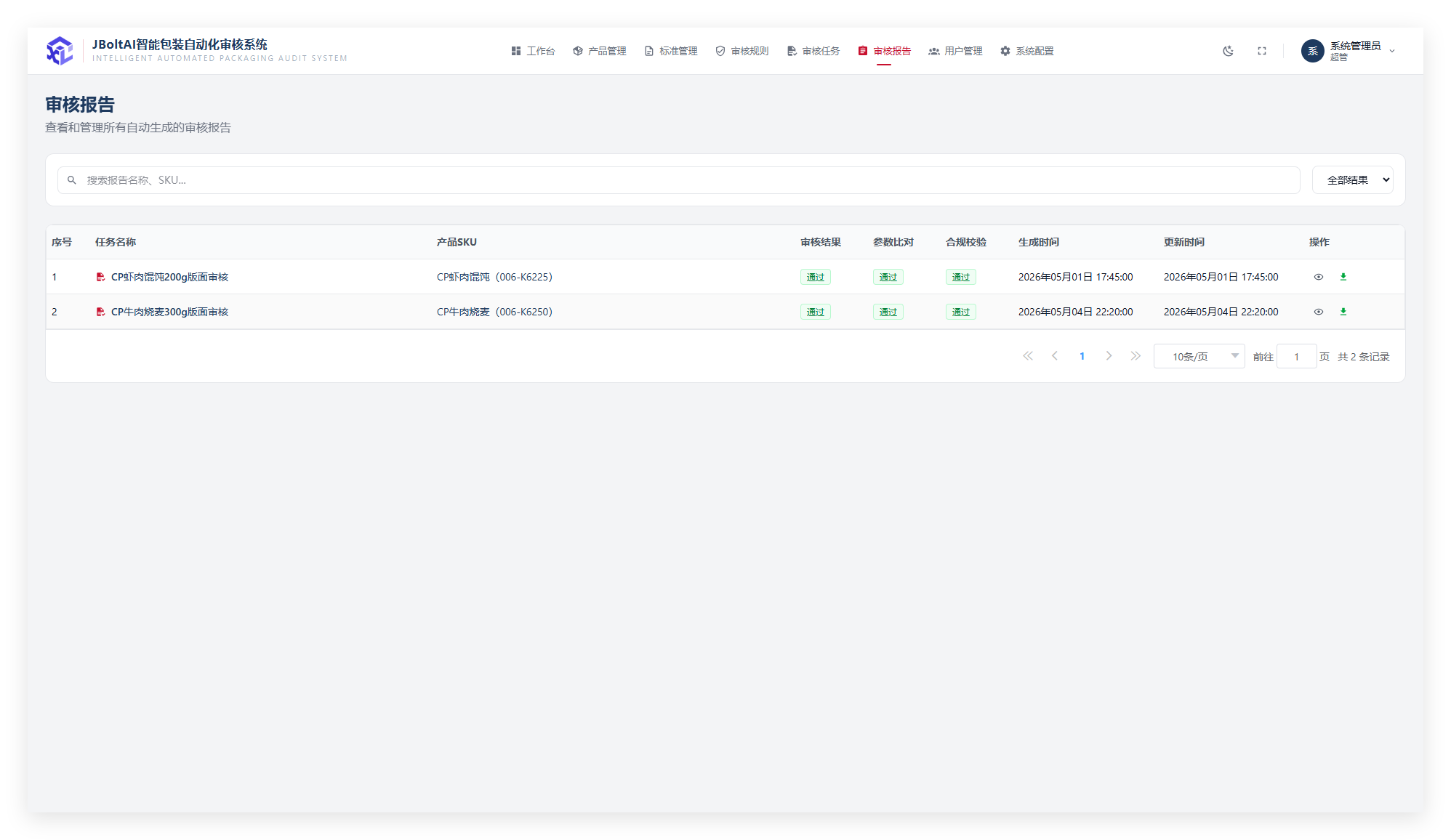The width and height of the screenshot is (1451, 840).
Task: Open the 系统配置 menu item
Action: coord(1026,51)
